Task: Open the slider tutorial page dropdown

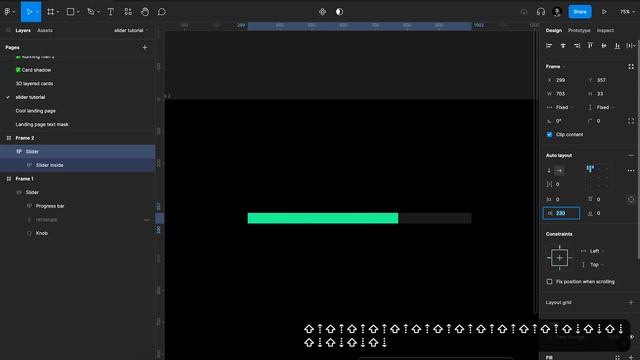Action: 131,30
